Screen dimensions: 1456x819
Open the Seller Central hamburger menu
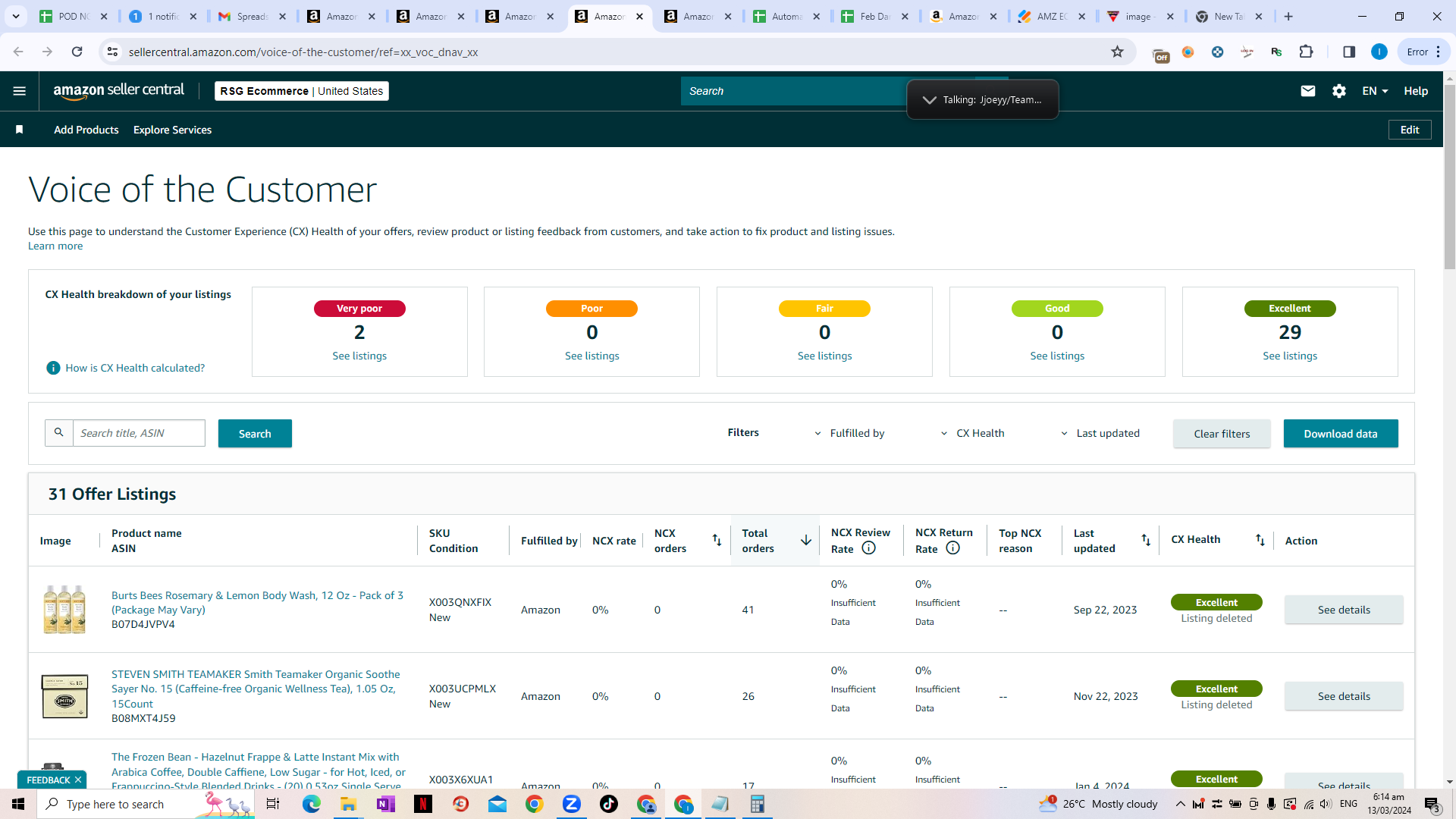tap(20, 91)
